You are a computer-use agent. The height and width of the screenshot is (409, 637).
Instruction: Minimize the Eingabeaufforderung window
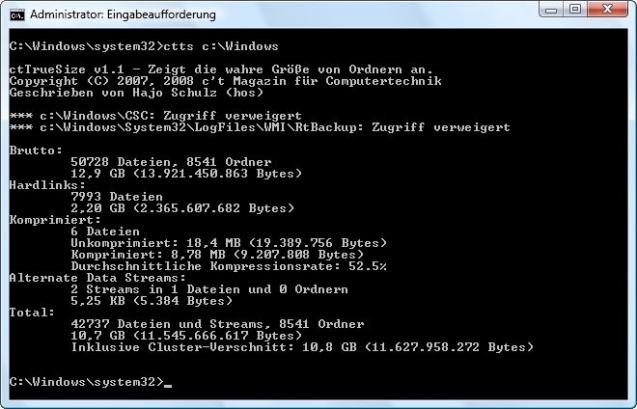552,9
